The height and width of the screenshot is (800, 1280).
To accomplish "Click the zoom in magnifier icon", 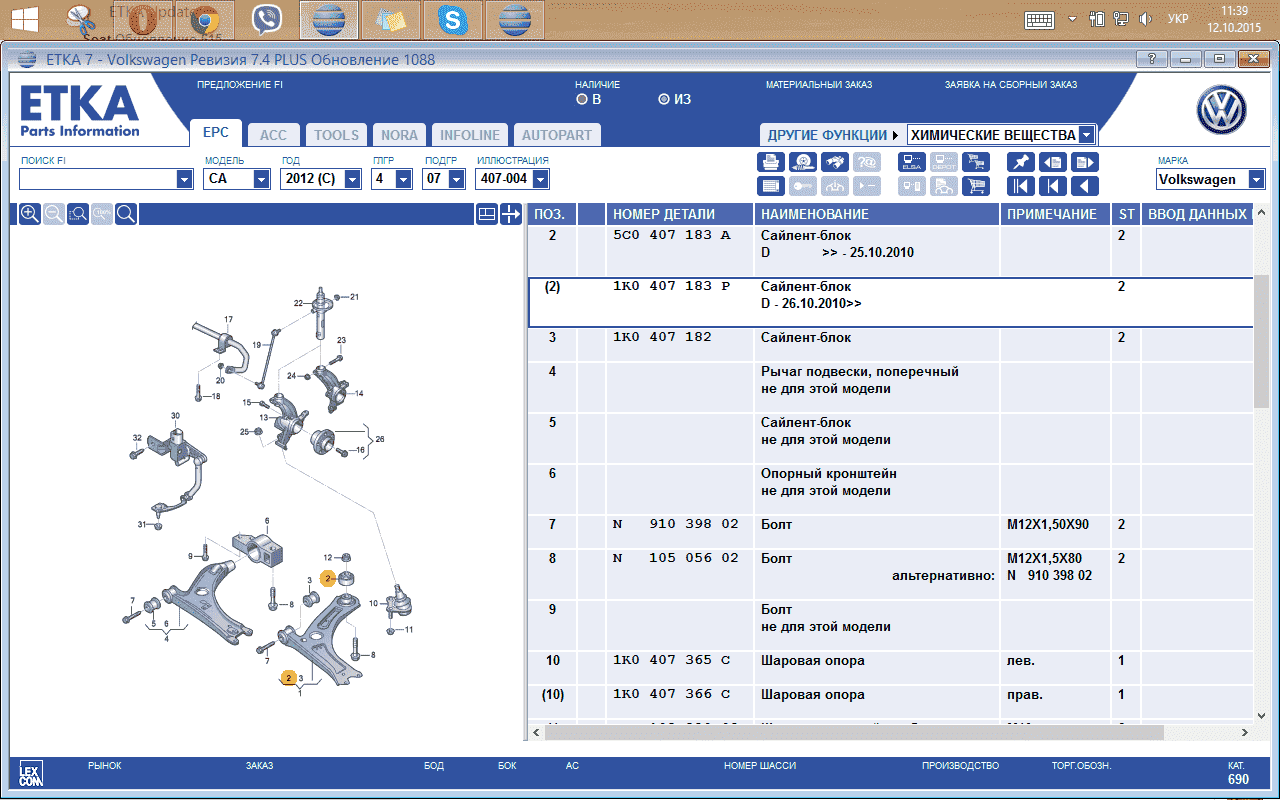I will [x=30, y=213].
